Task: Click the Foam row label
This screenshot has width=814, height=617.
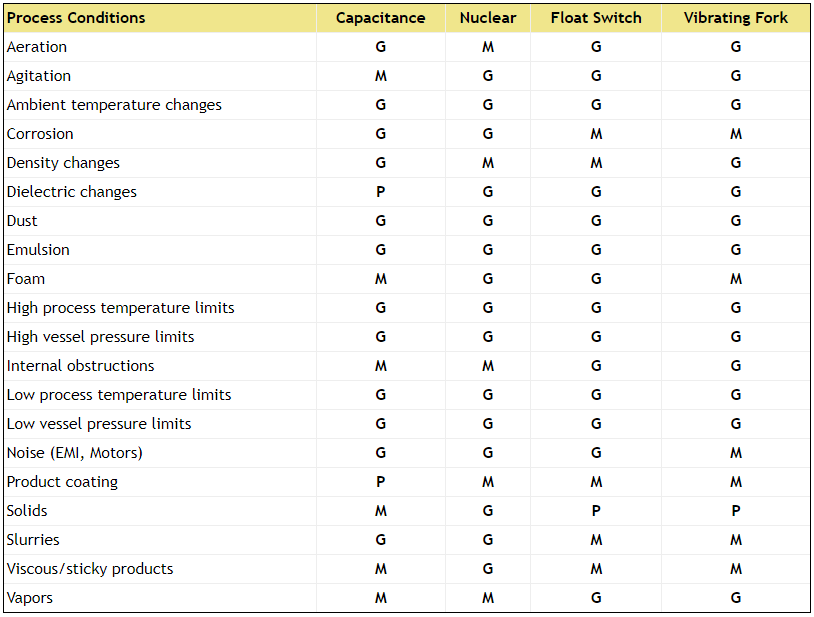Action: tap(26, 279)
